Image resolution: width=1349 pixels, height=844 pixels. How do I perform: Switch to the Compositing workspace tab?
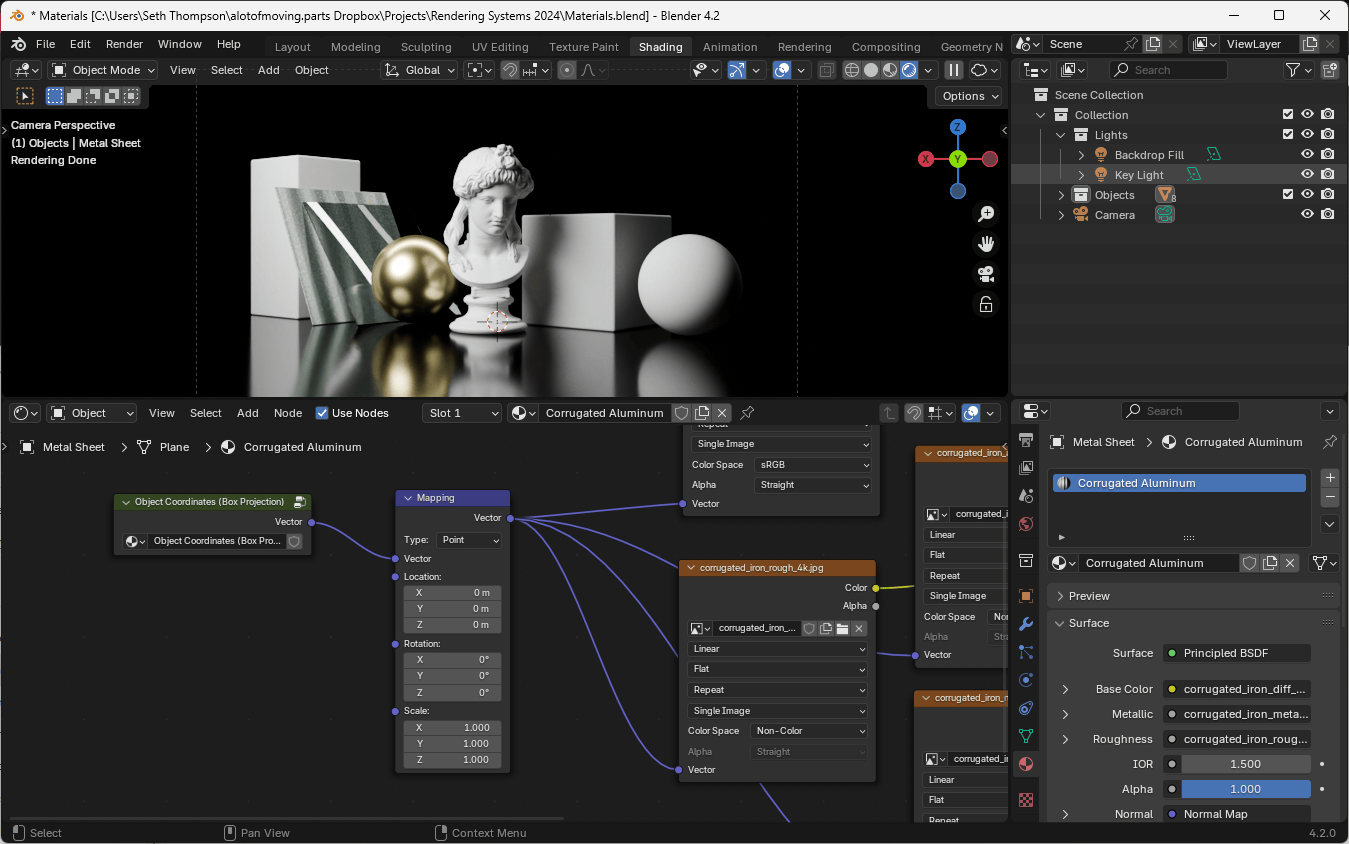[x=886, y=47]
